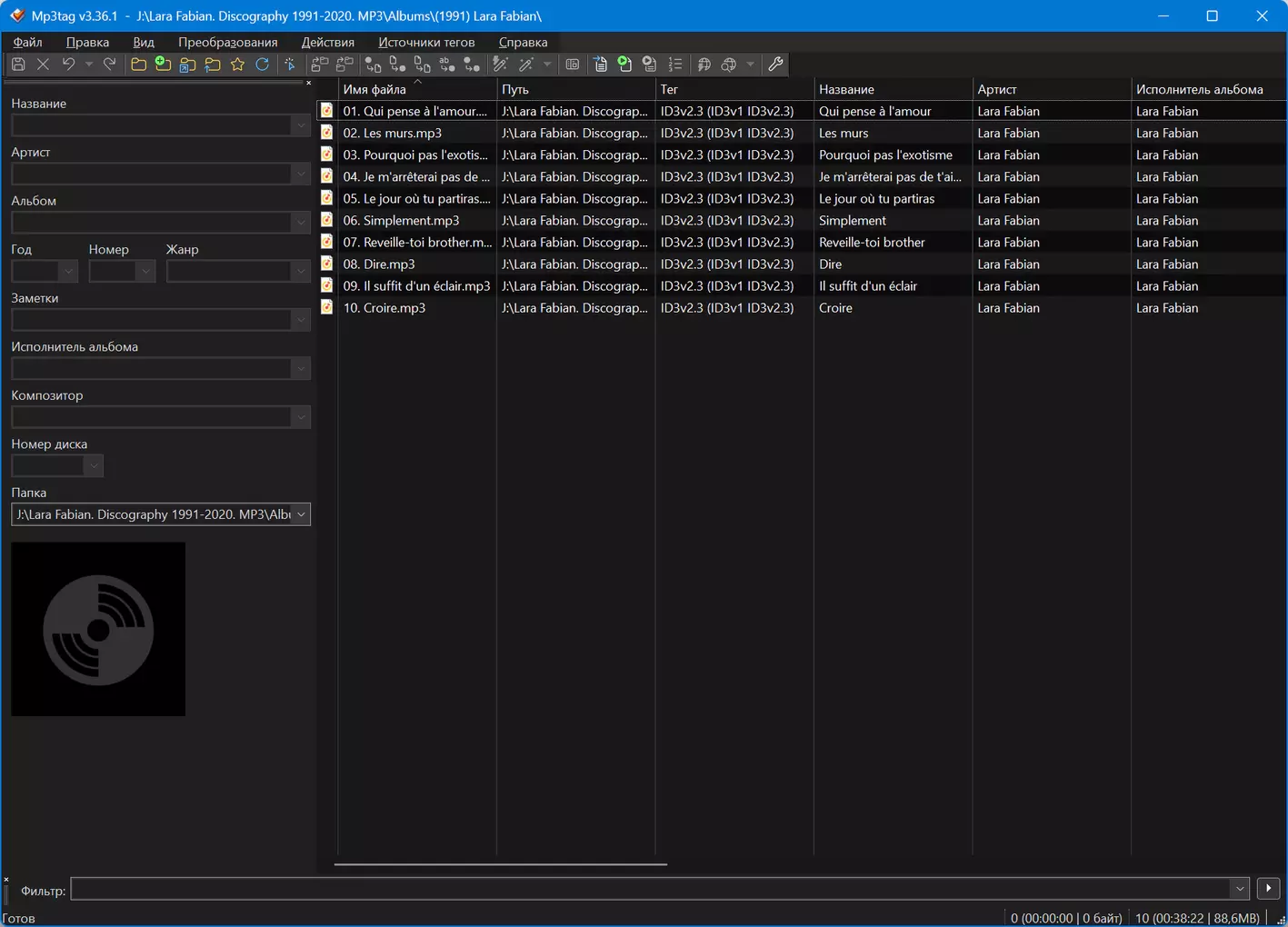Click into the Фильтр text field
This screenshot has height=927, width=1288.
651,889
